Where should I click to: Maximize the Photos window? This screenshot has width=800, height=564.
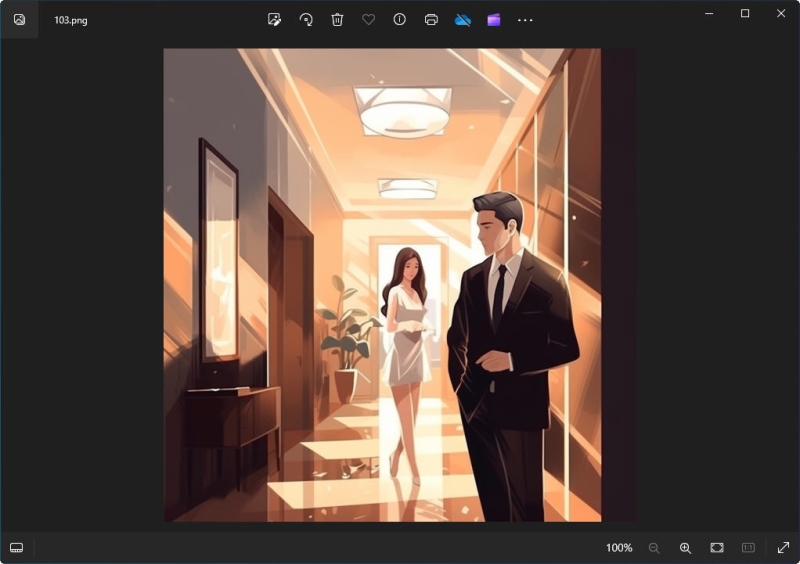pos(745,13)
